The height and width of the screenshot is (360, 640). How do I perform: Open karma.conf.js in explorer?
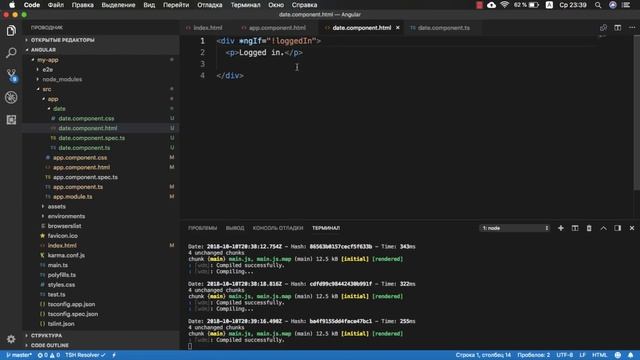click(x=66, y=256)
